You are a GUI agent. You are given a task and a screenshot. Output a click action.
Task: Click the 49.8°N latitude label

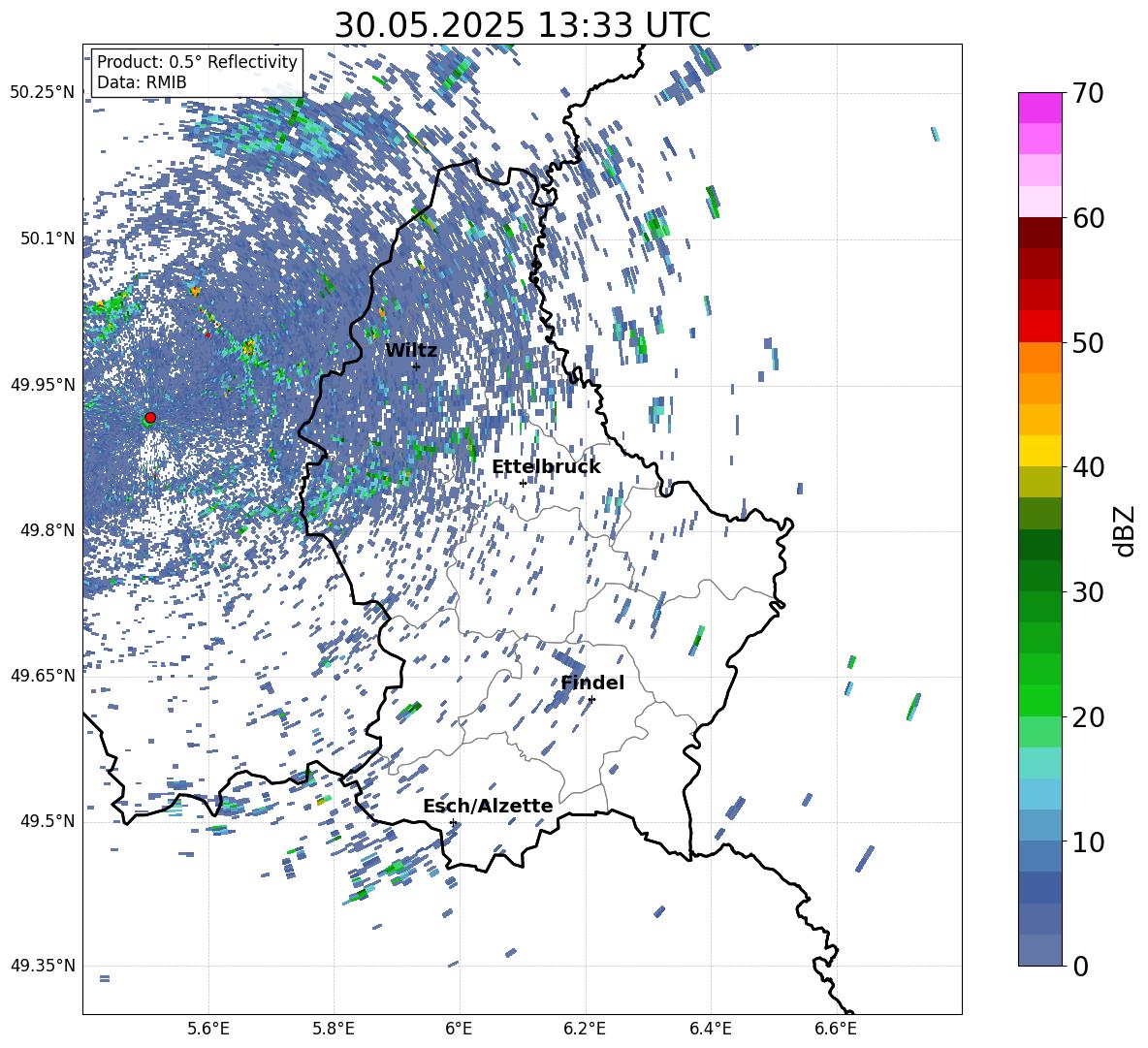48,530
